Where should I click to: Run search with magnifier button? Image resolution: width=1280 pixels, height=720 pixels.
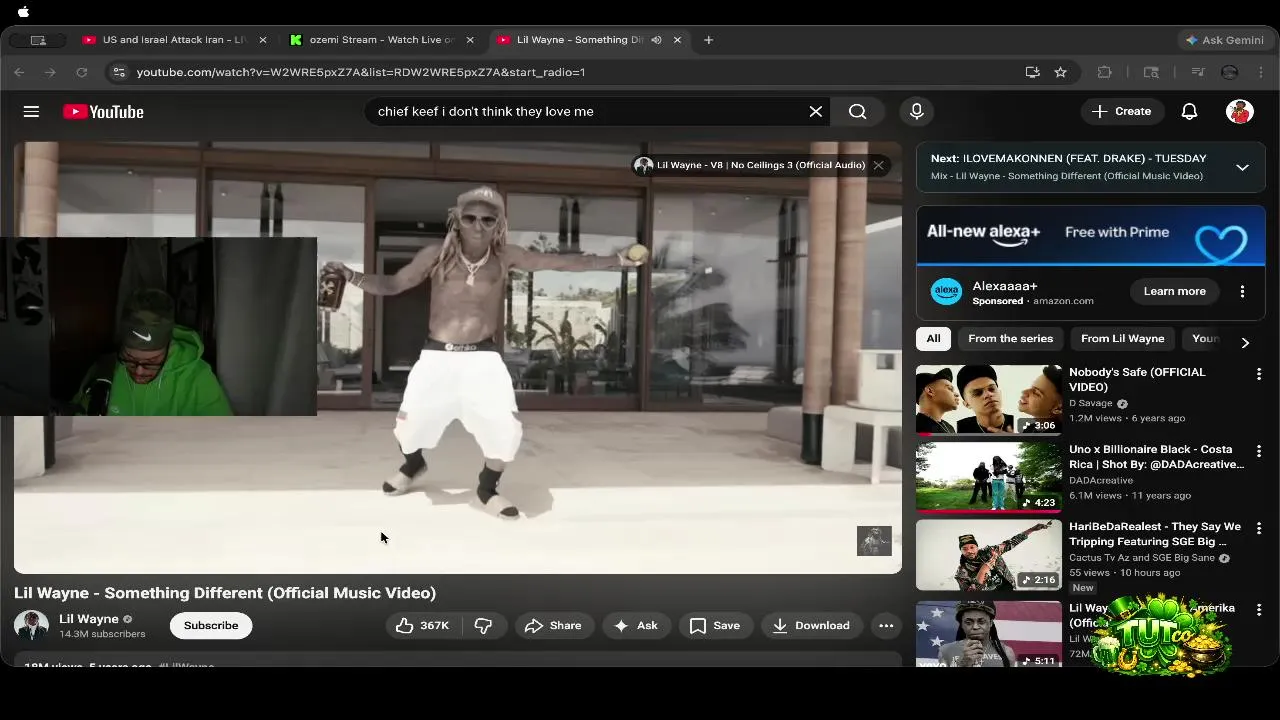[858, 111]
